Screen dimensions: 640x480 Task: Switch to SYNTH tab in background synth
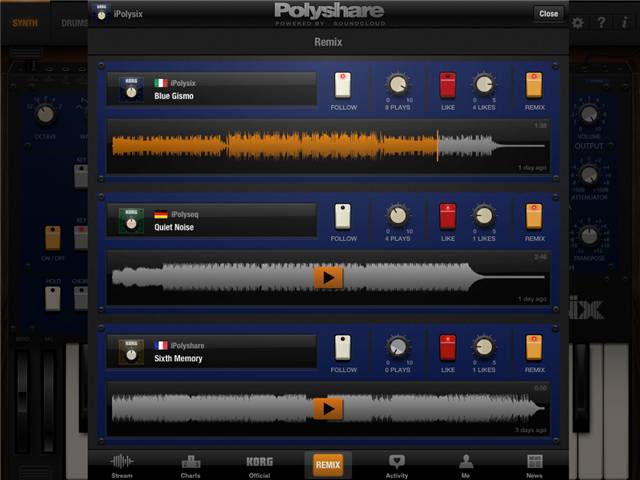25,23
